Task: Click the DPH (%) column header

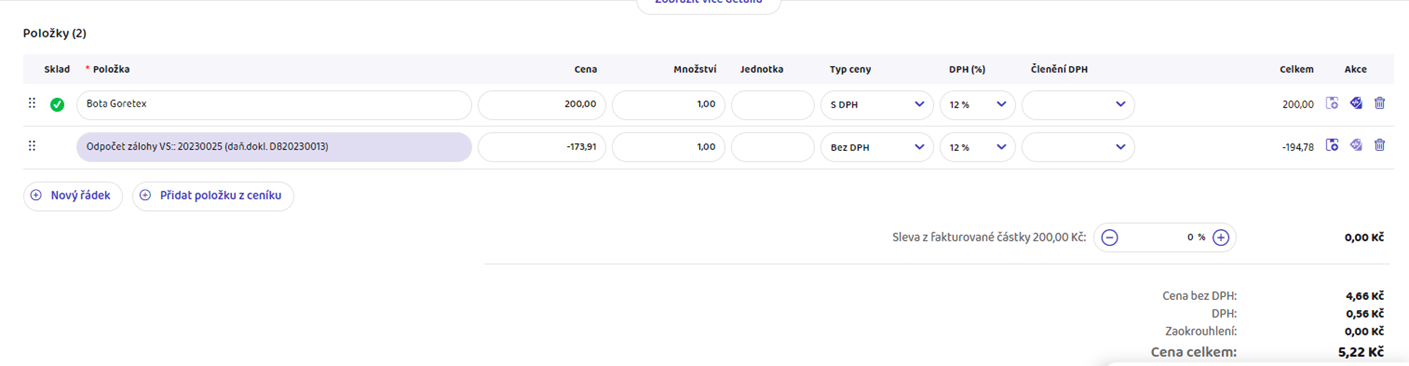Action: pyautogui.click(x=967, y=69)
